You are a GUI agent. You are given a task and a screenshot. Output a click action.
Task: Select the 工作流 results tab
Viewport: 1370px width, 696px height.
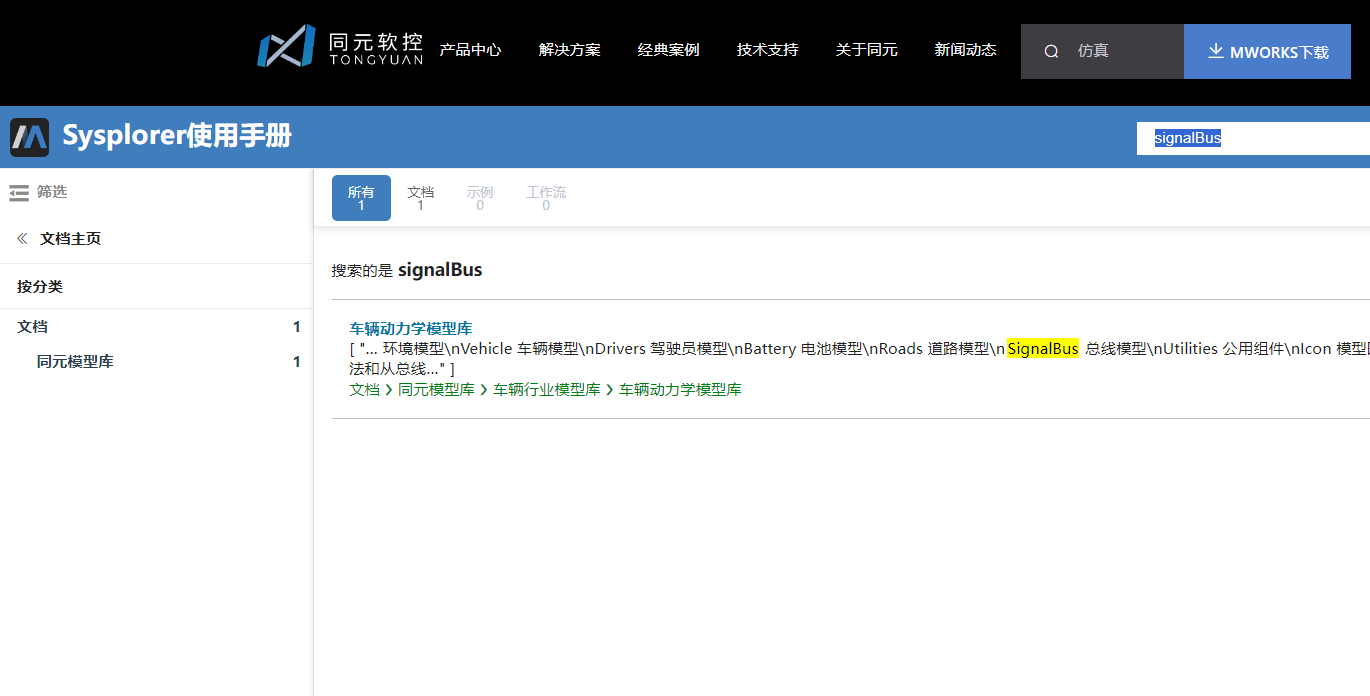coord(546,198)
